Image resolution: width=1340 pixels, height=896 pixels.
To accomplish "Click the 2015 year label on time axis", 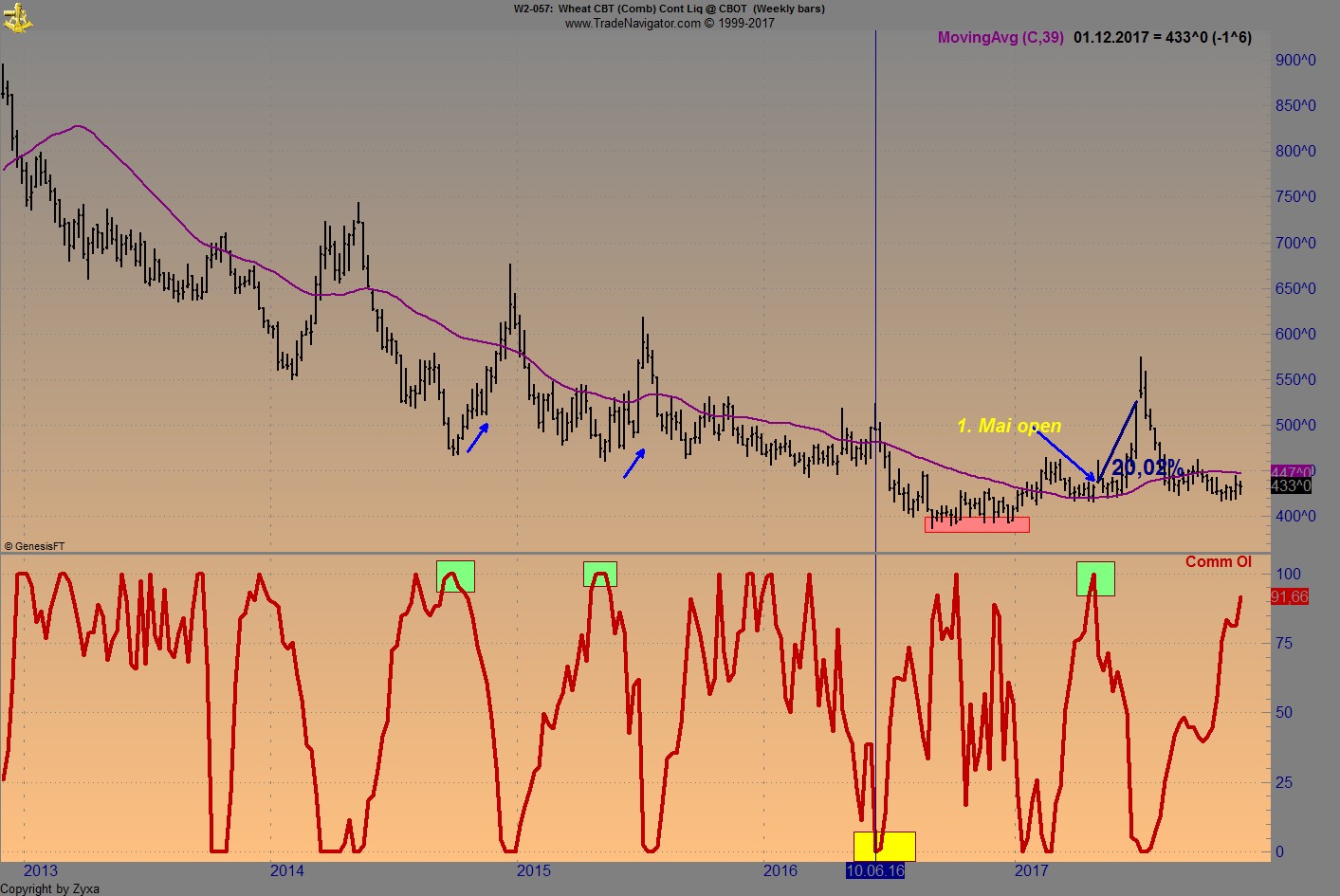I will pyautogui.click(x=534, y=870).
